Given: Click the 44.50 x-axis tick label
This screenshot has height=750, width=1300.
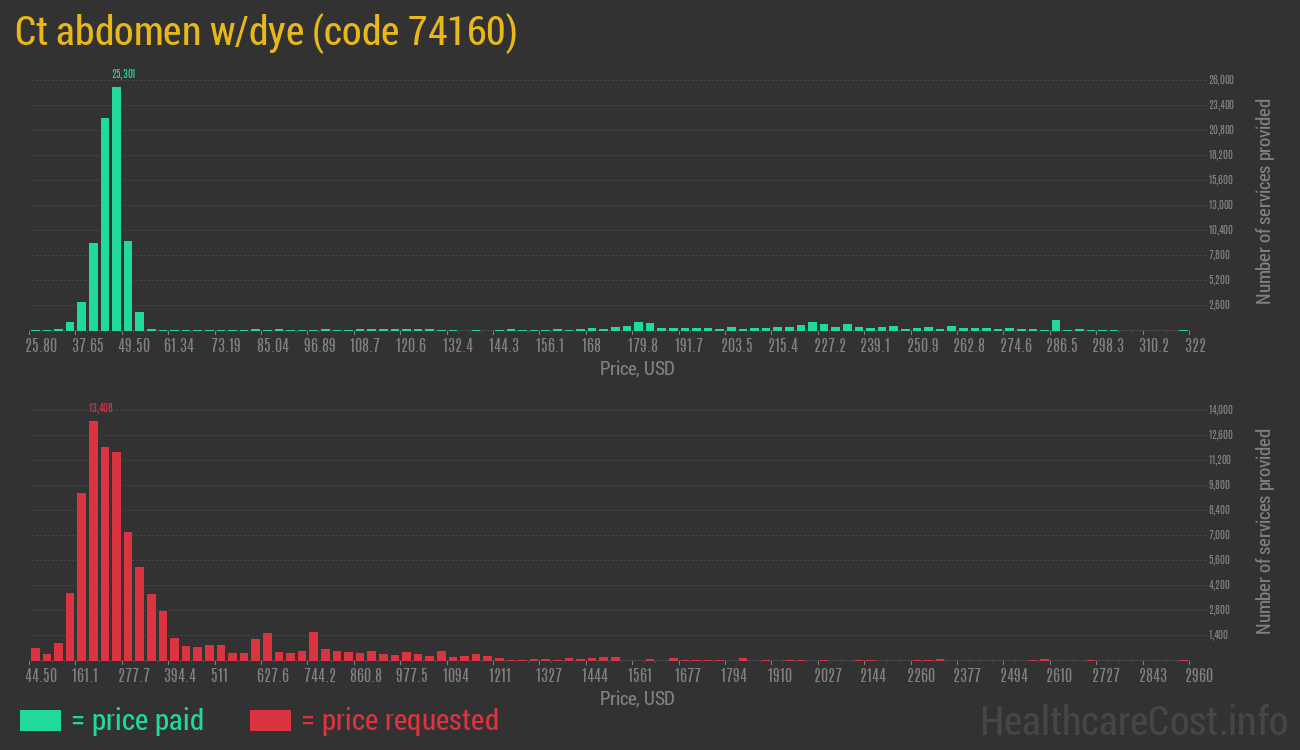Looking at the screenshot, I should [x=41, y=676].
